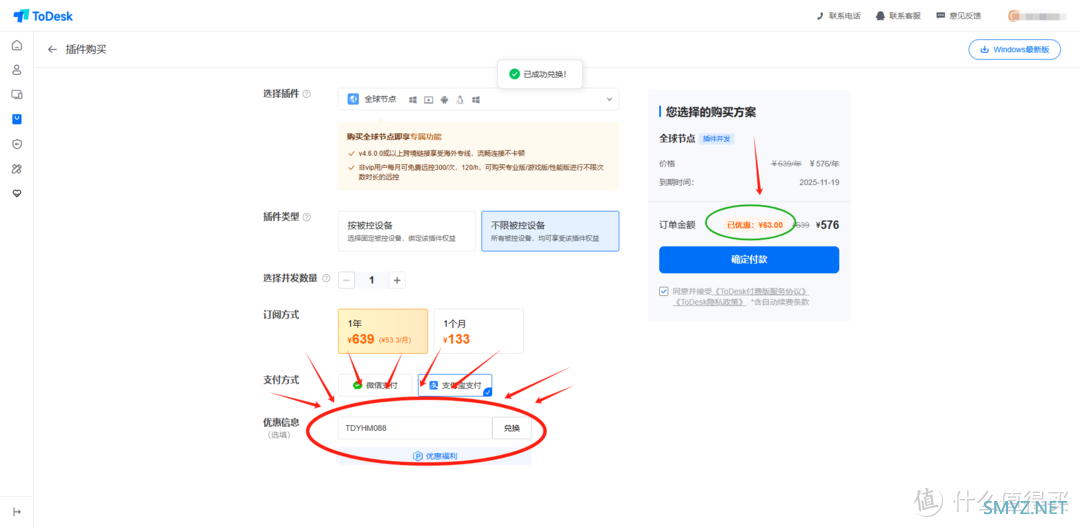Open 意见反馈 feedback in header
This screenshot has height=527, width=1080.
pyautogui.click(x=958, y=15)
